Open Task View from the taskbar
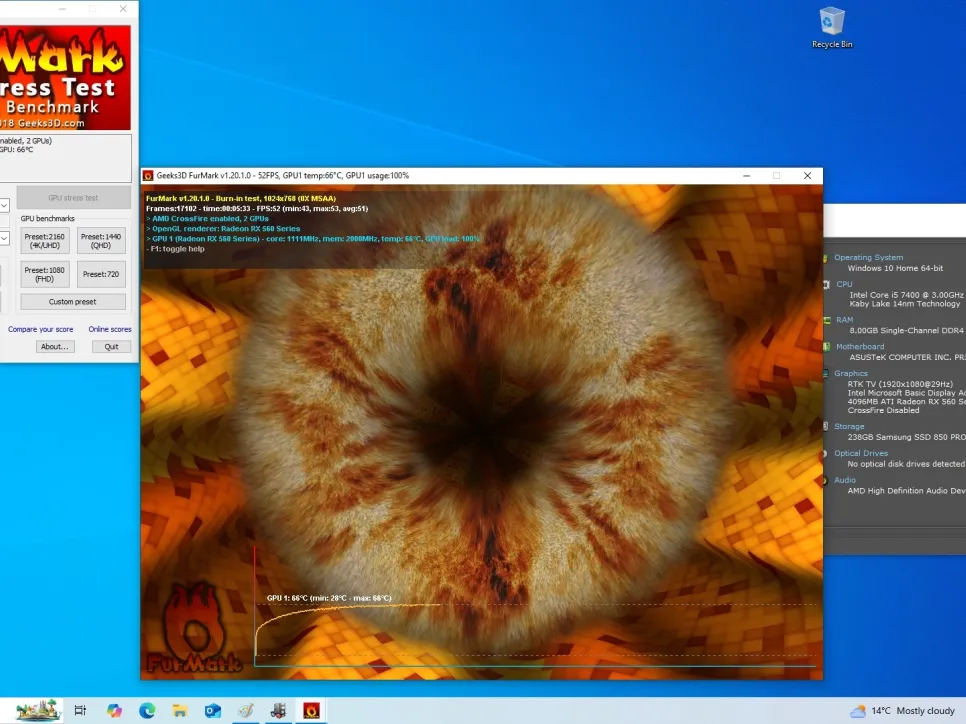 pyautogui.click(x=80, y=710)
